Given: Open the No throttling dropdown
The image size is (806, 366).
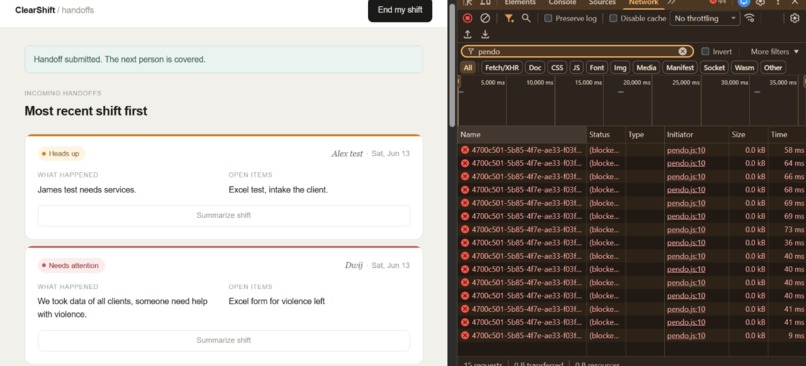Looking at the screenshot, I should click(x=705, y=19).
